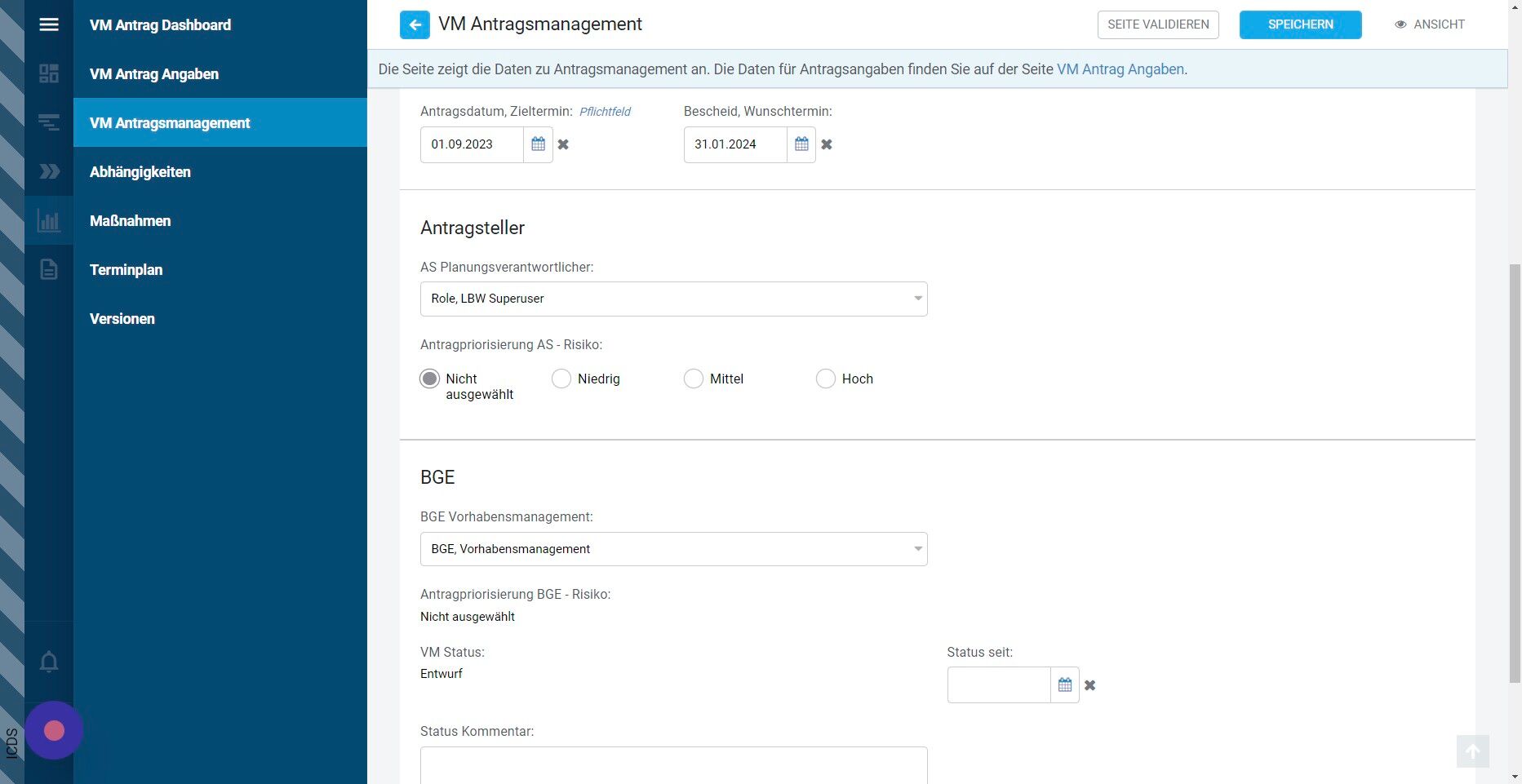The width and height of the screenshot is (1522, 784).
Task: Select the Mittel risk radio button
Action: (x=694, y=379)
